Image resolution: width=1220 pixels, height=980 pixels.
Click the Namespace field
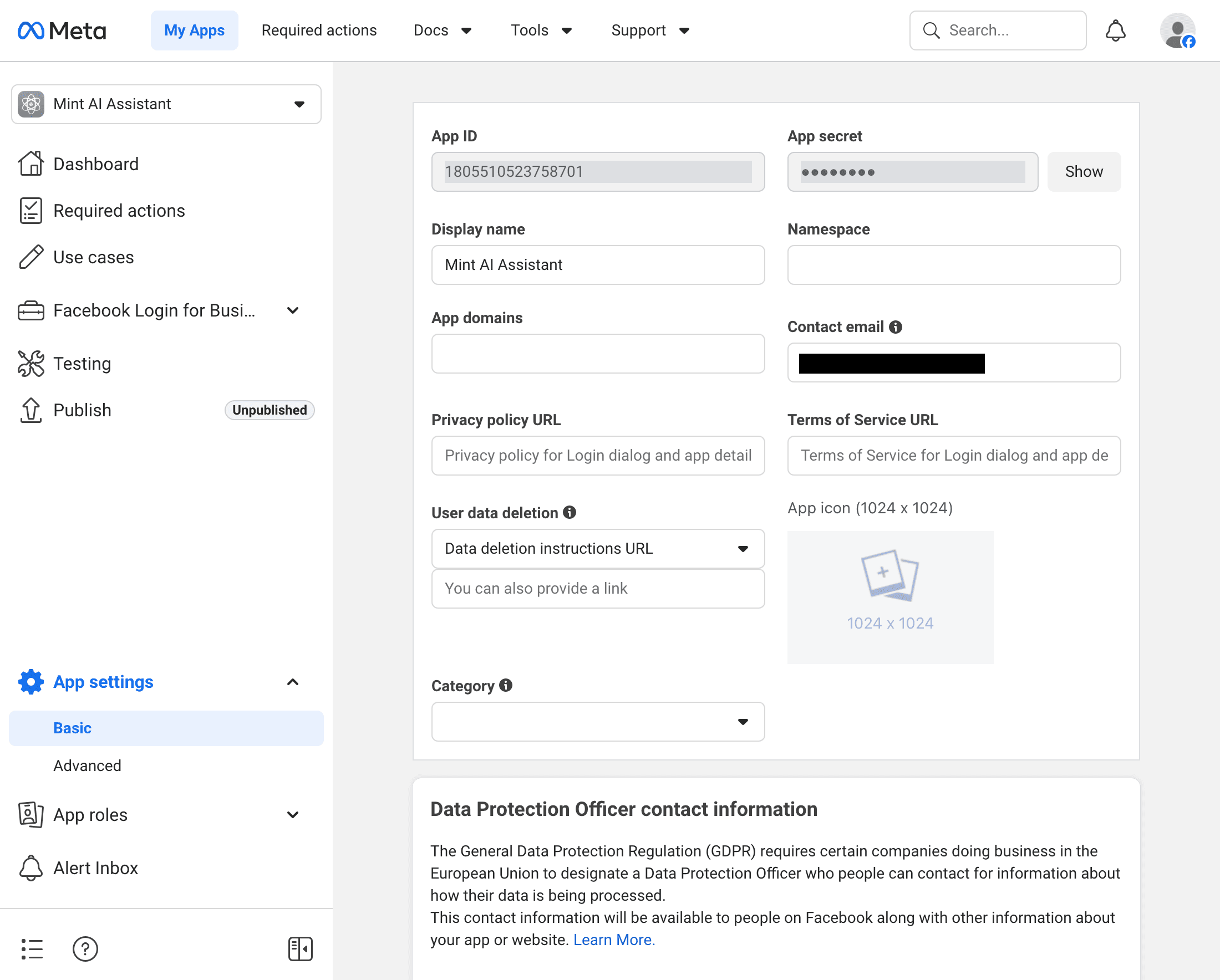(x=953, y=264)
